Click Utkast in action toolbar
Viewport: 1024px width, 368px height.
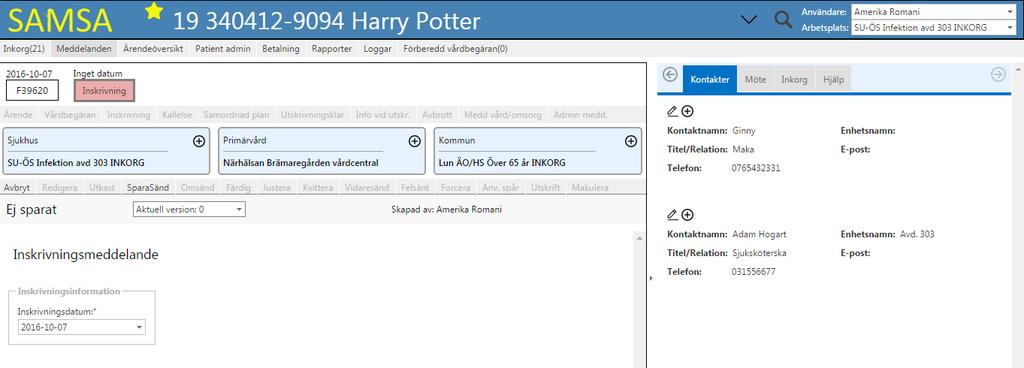tap(102, 188)
